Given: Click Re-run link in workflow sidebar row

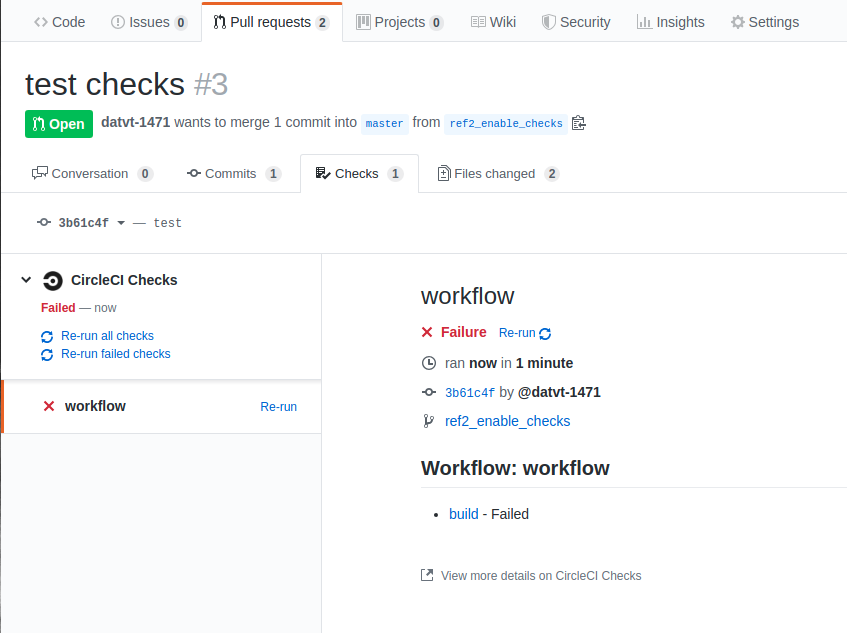Looking at the screenshot, I should click(x=278, y=407).
